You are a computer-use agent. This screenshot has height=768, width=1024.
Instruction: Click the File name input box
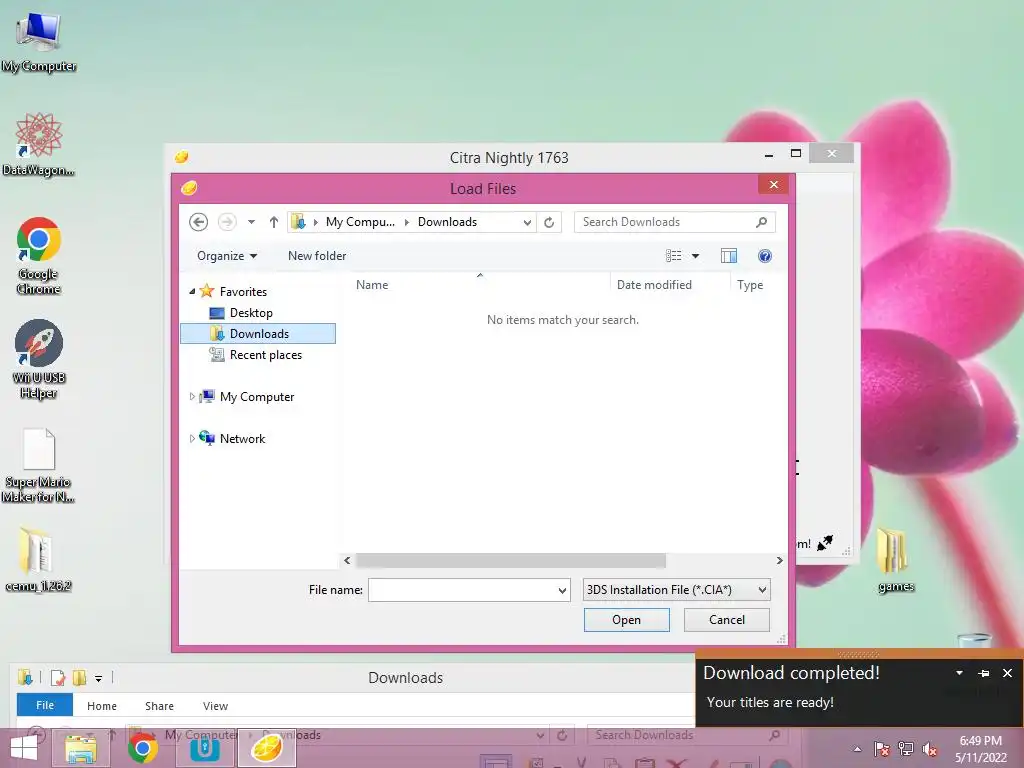(462, 590)
